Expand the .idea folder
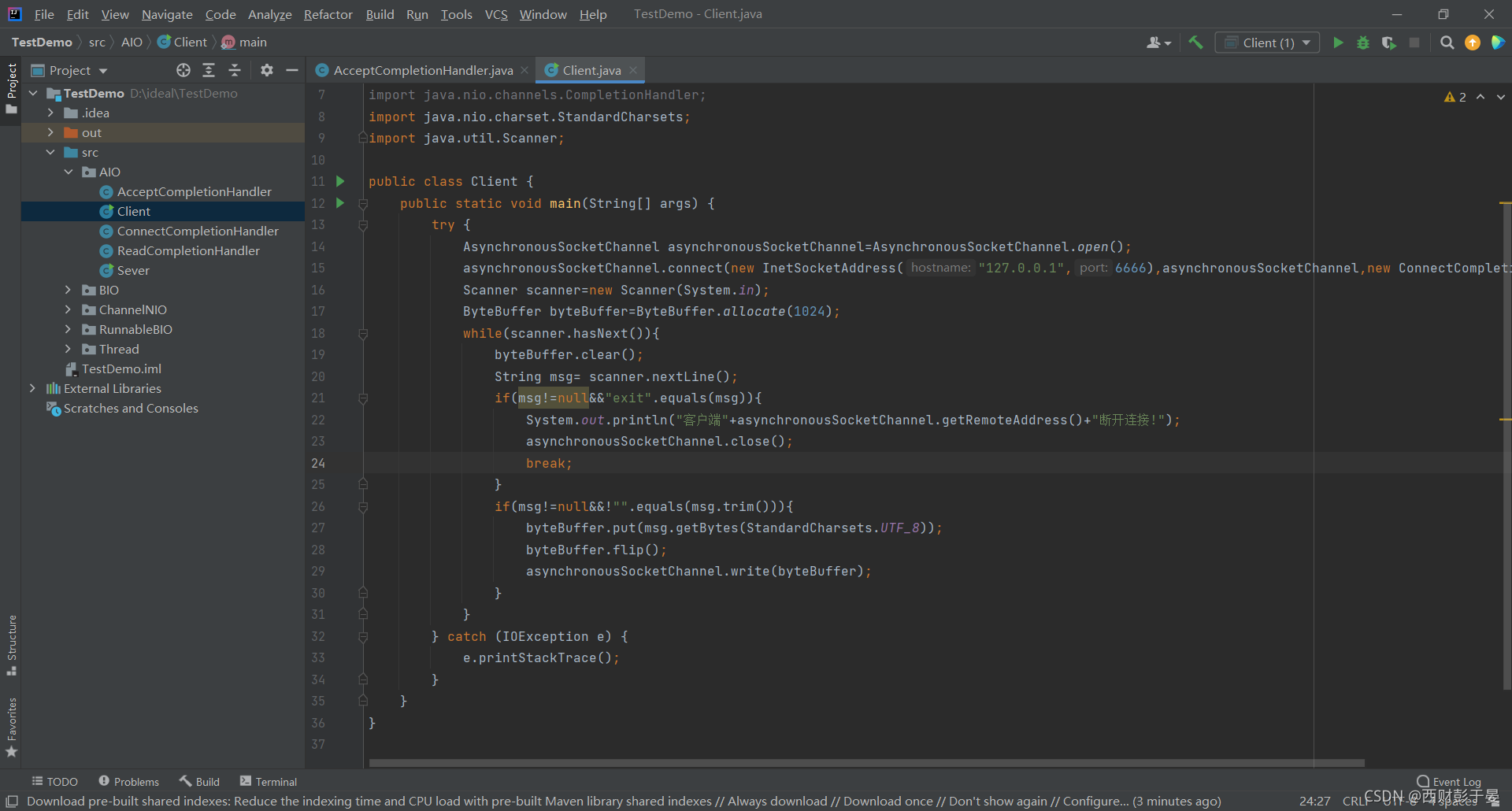1512x811 pixels. point(50,113)
